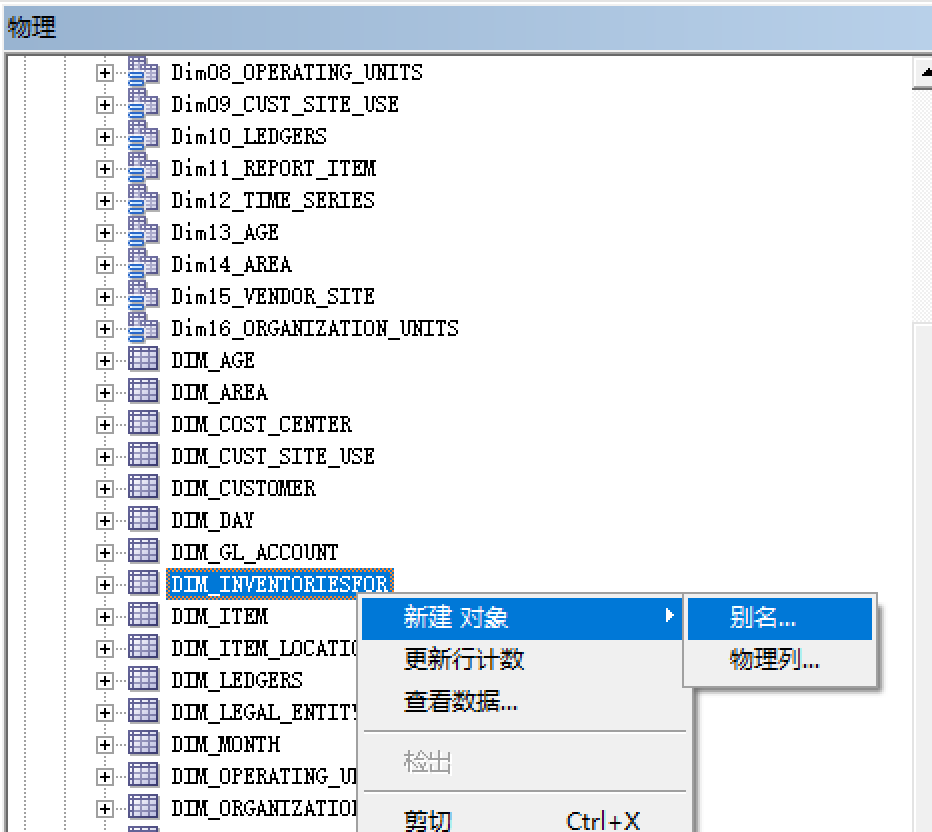Click the Dim13_AGE alias table icon
932x832 pixels.
point(144,232)
